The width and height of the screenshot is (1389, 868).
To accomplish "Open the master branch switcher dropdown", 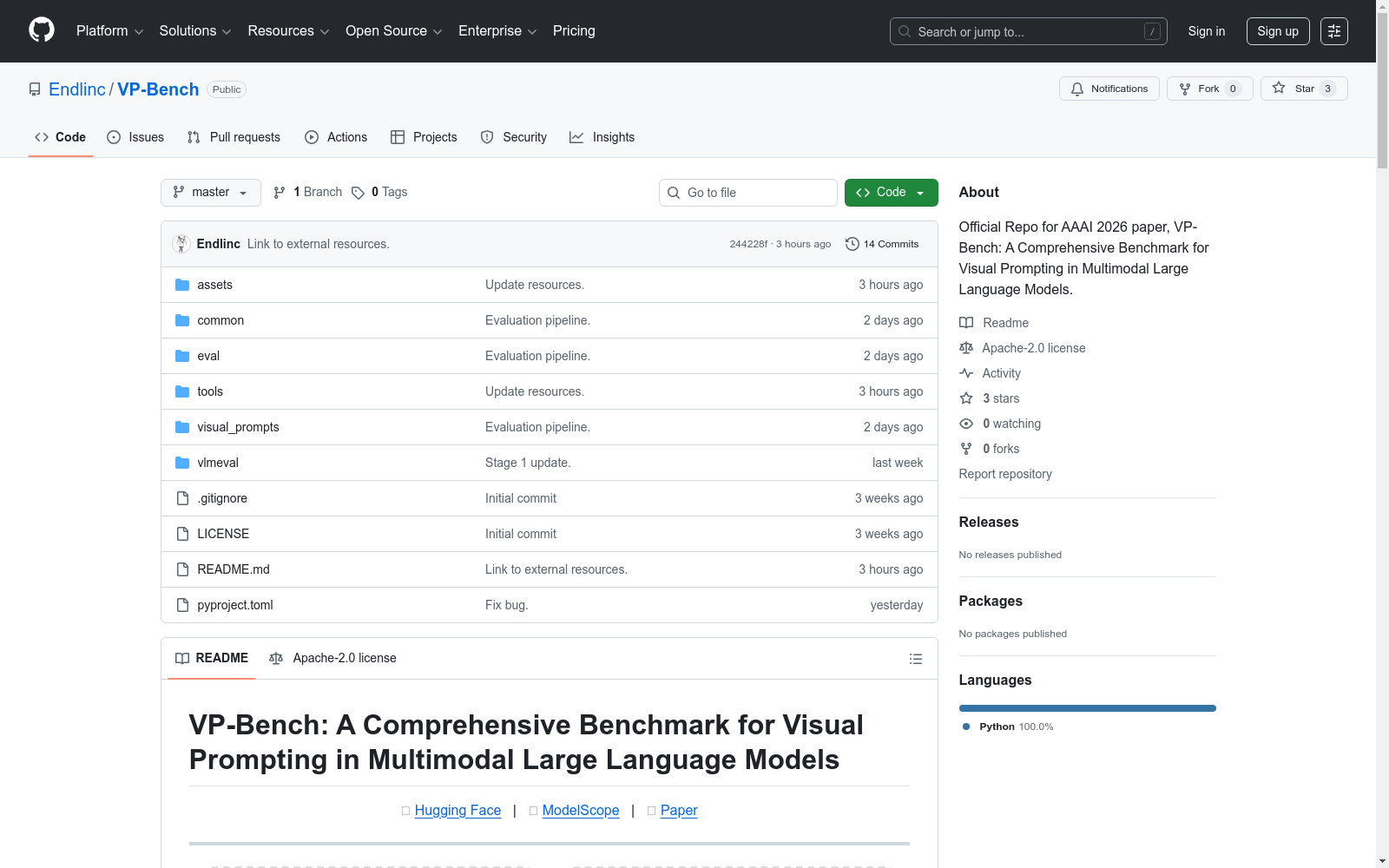I will (211, 193).
